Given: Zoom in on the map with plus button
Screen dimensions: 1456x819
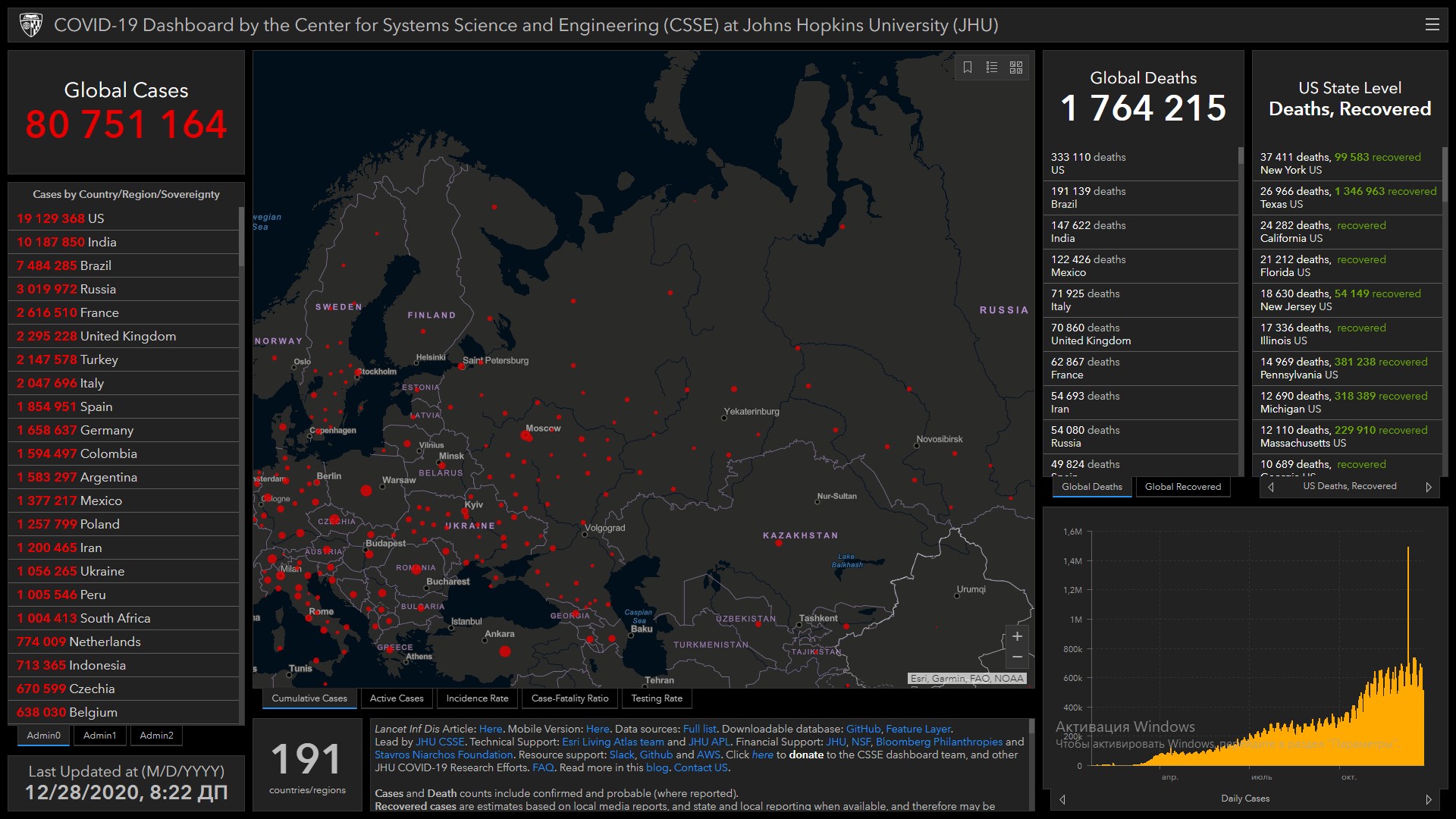Looking at the screenshot, I should (x=1017, y=637).
